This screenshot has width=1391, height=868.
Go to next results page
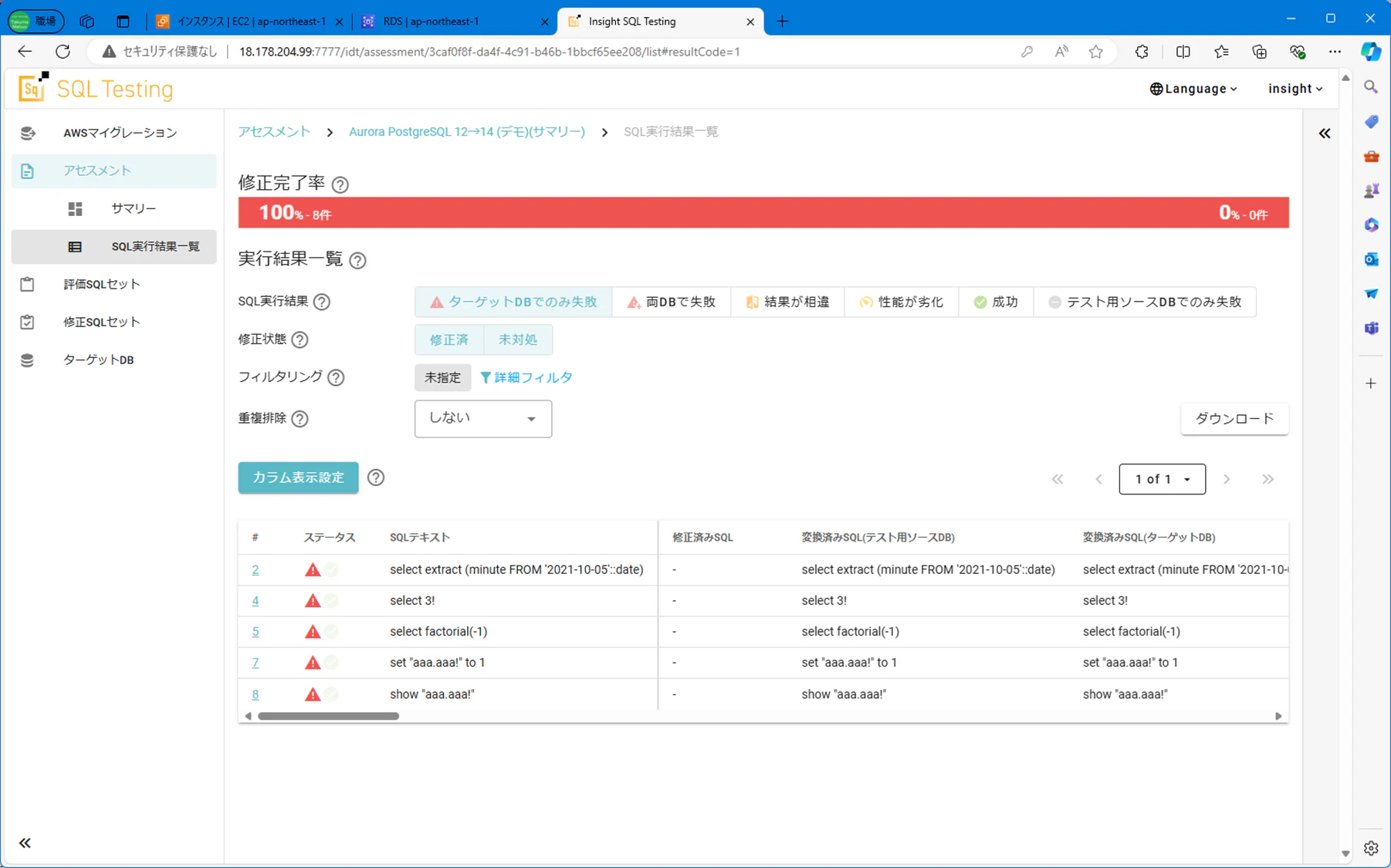[x=1227, y=479]
